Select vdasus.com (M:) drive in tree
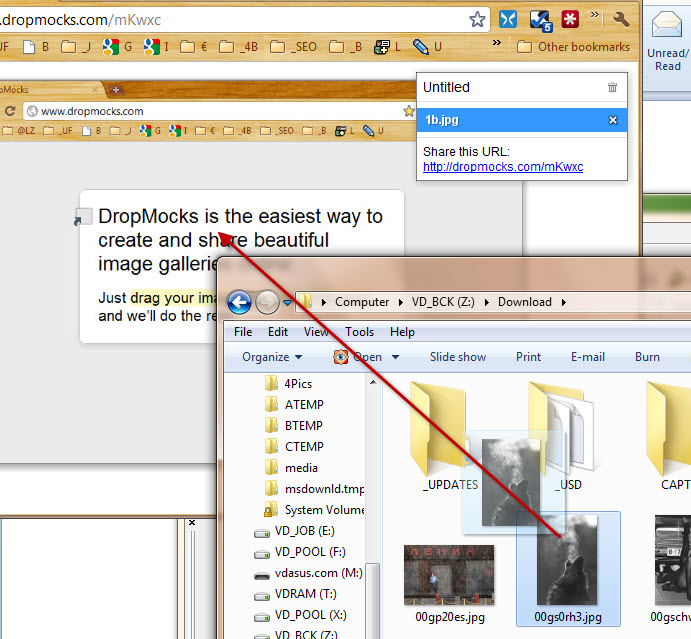691x639 pixels. pos(308,573)
